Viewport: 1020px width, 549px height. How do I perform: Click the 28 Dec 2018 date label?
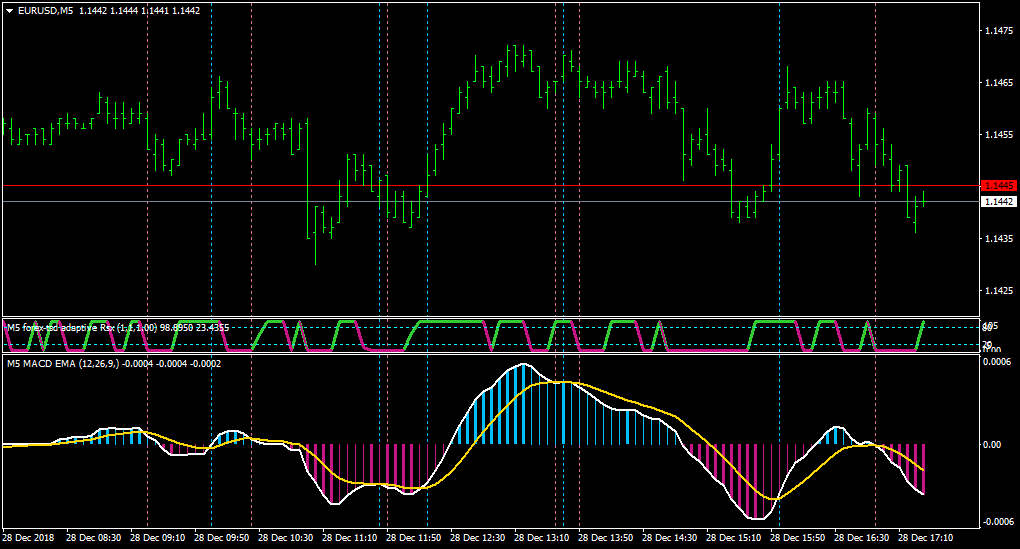click(29, 538)
